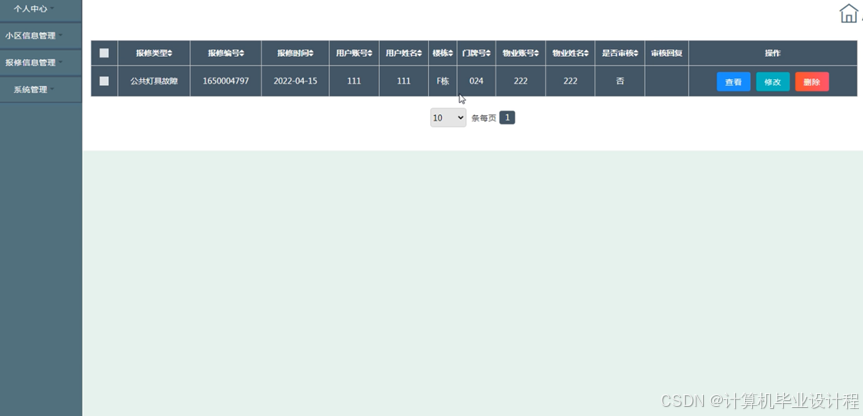Click the 查看 button
Viewport: 863px width, 416px height.
(733, 82)
